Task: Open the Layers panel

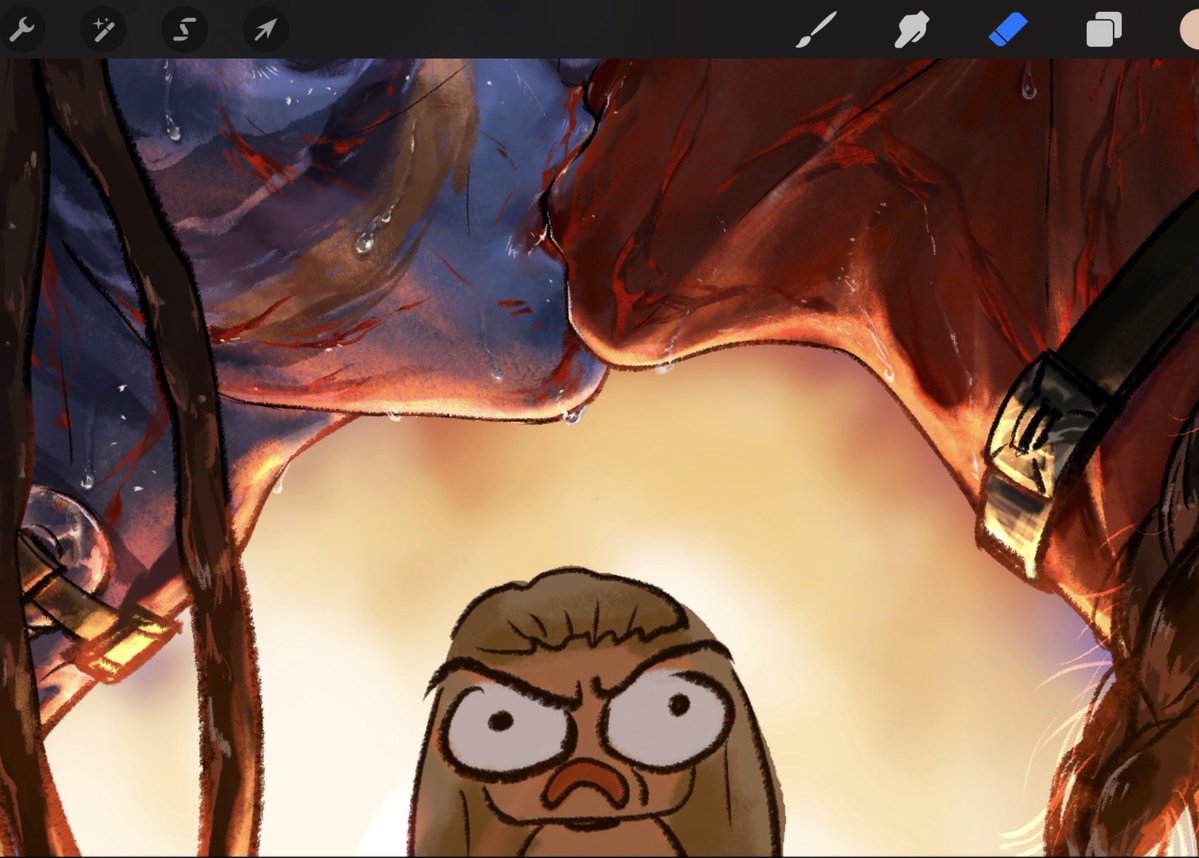Action: pos(1104,31)
